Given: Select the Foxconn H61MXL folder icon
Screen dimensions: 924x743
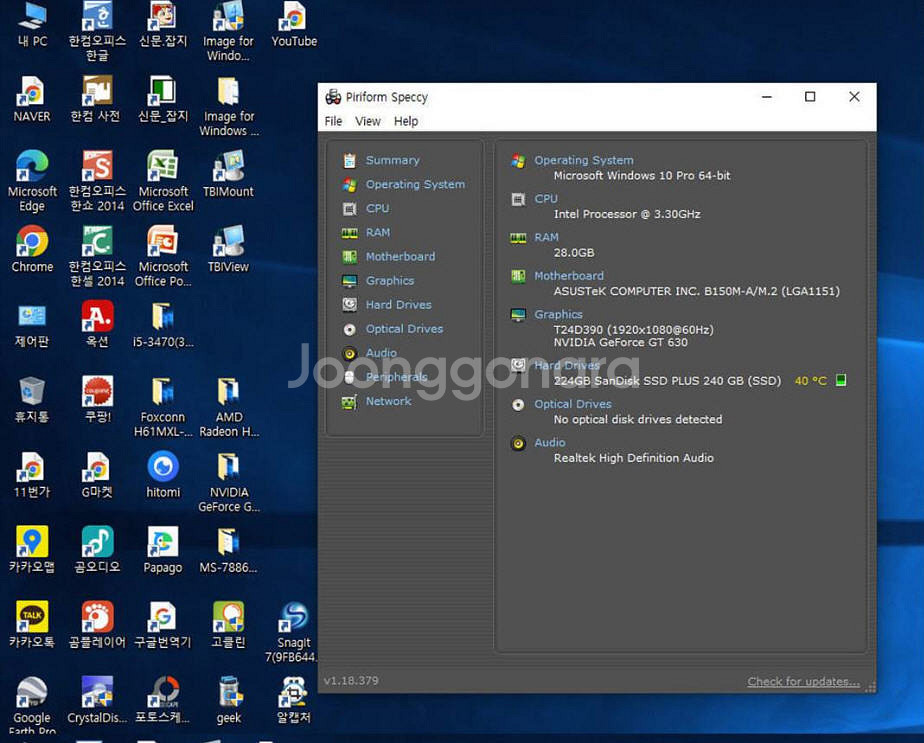Looking at the screenshot, I should (x=163, y=407).
